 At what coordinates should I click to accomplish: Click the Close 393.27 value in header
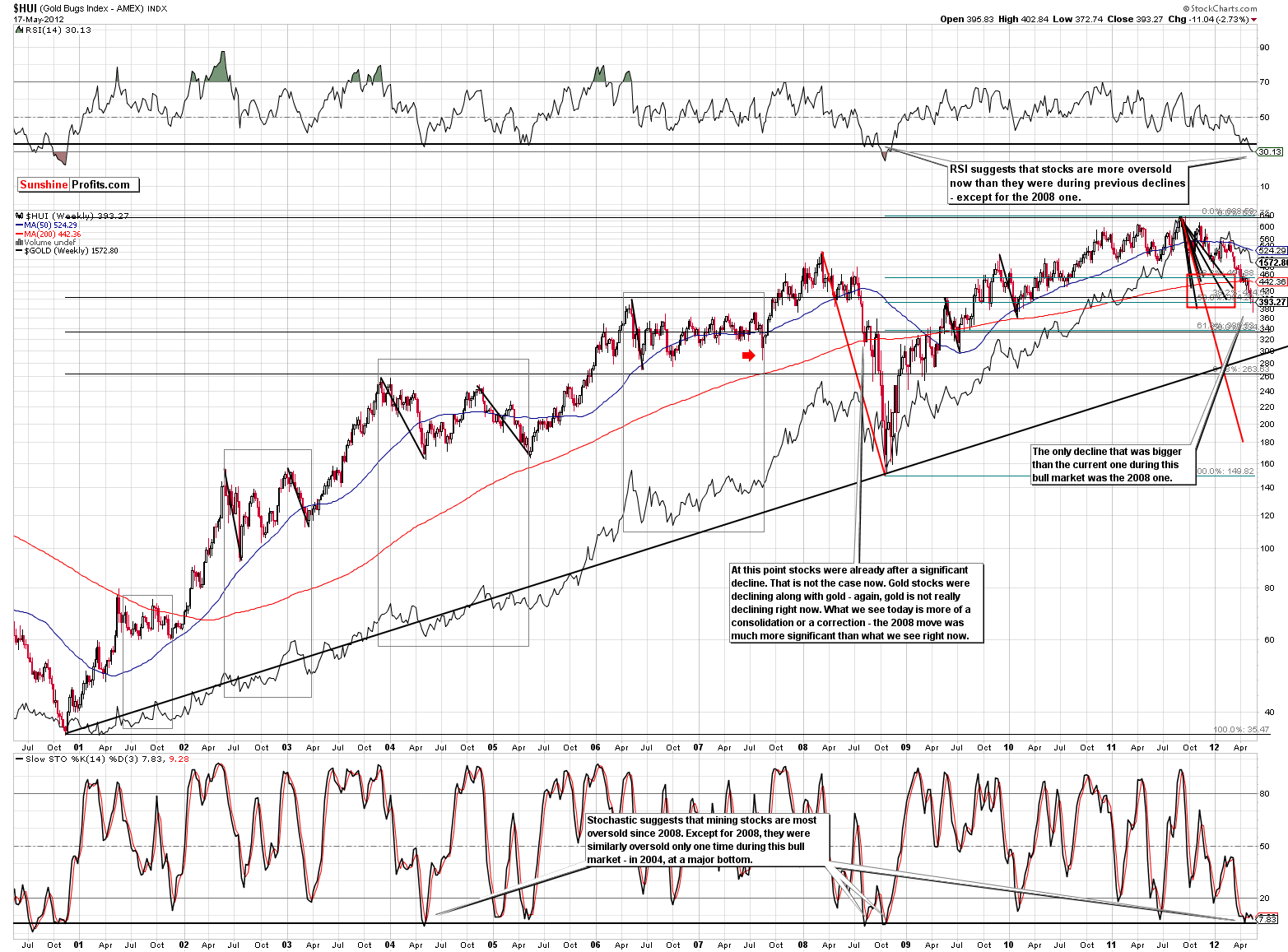[x=1135, y=19]
